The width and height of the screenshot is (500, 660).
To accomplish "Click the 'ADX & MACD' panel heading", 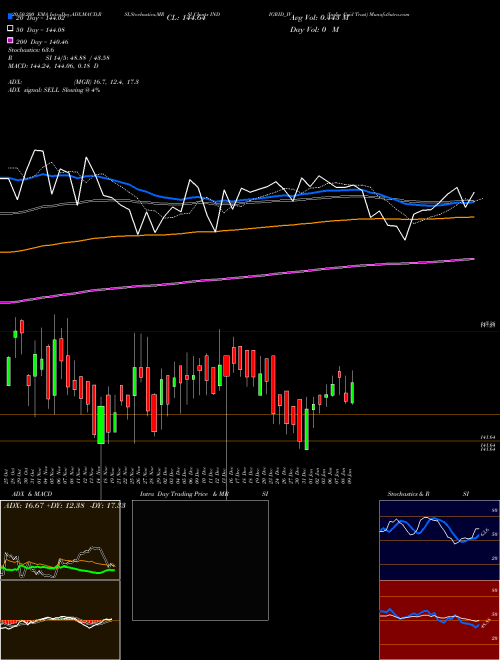I will pos(32,494).
